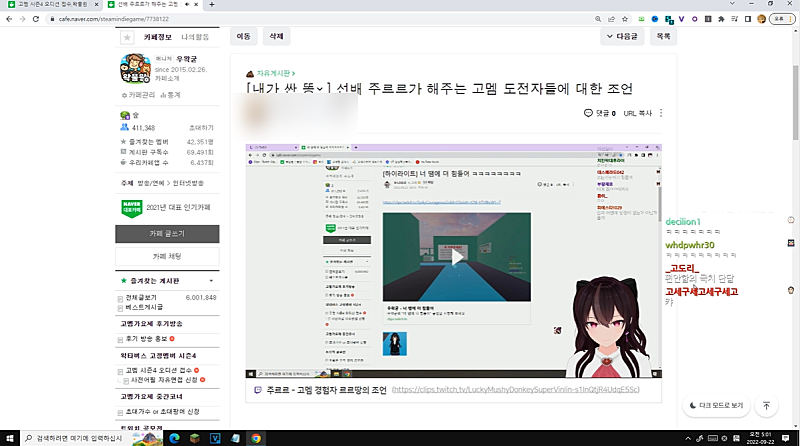Open the Minecraft block taskbar icon

pyautogui.click(x=194, y=438)
